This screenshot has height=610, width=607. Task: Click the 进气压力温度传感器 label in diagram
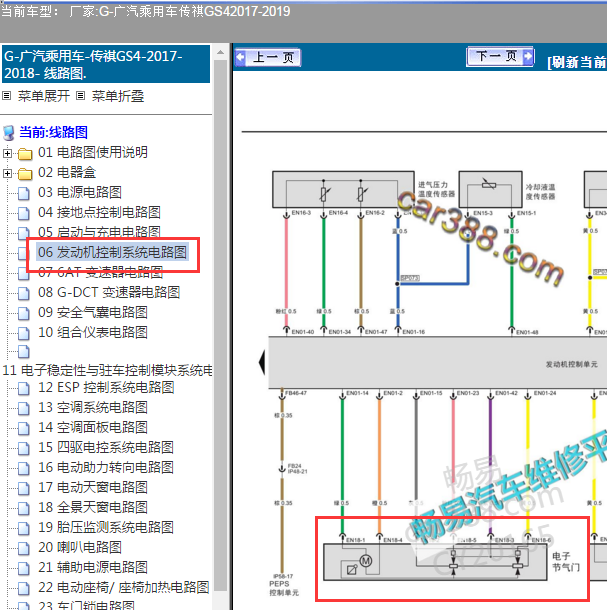pos(436,189)
